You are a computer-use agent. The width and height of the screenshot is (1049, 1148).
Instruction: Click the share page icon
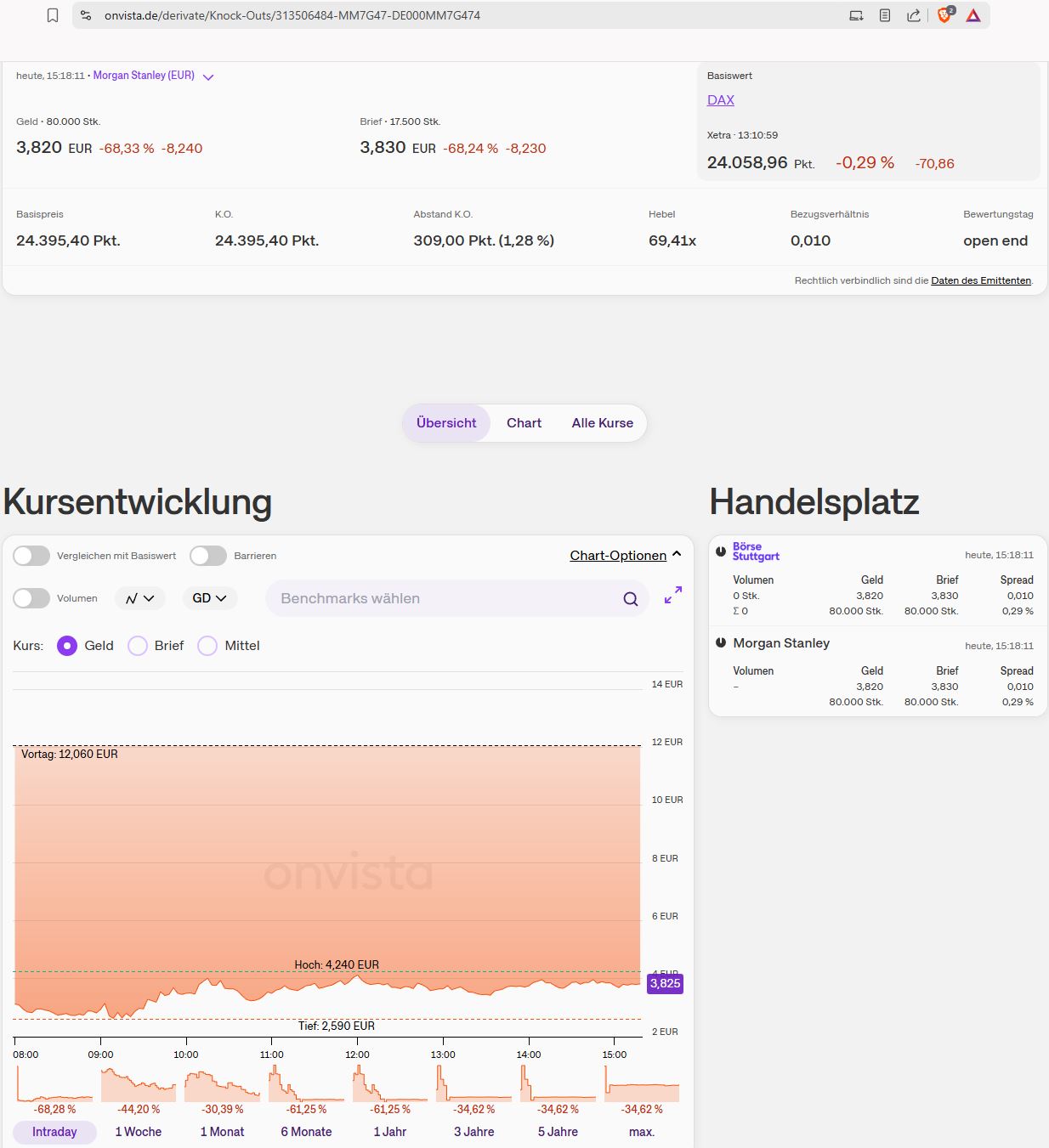(914, 15)
